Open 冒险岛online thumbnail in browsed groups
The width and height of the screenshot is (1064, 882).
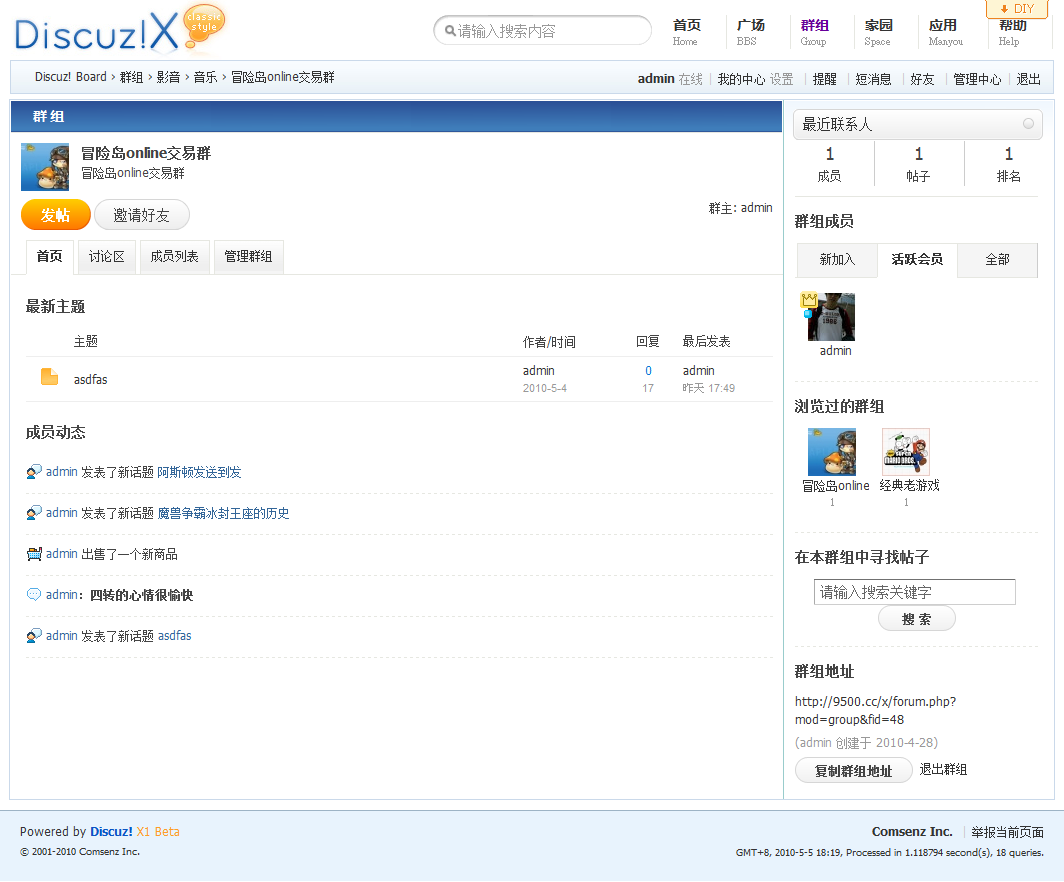(x=832, y=452)
